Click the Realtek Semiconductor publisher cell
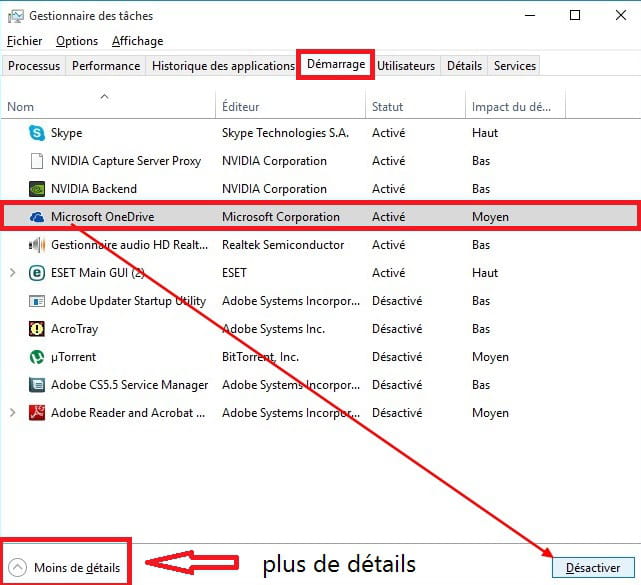The width and height of the screenshot is (641, 585). 283,245
